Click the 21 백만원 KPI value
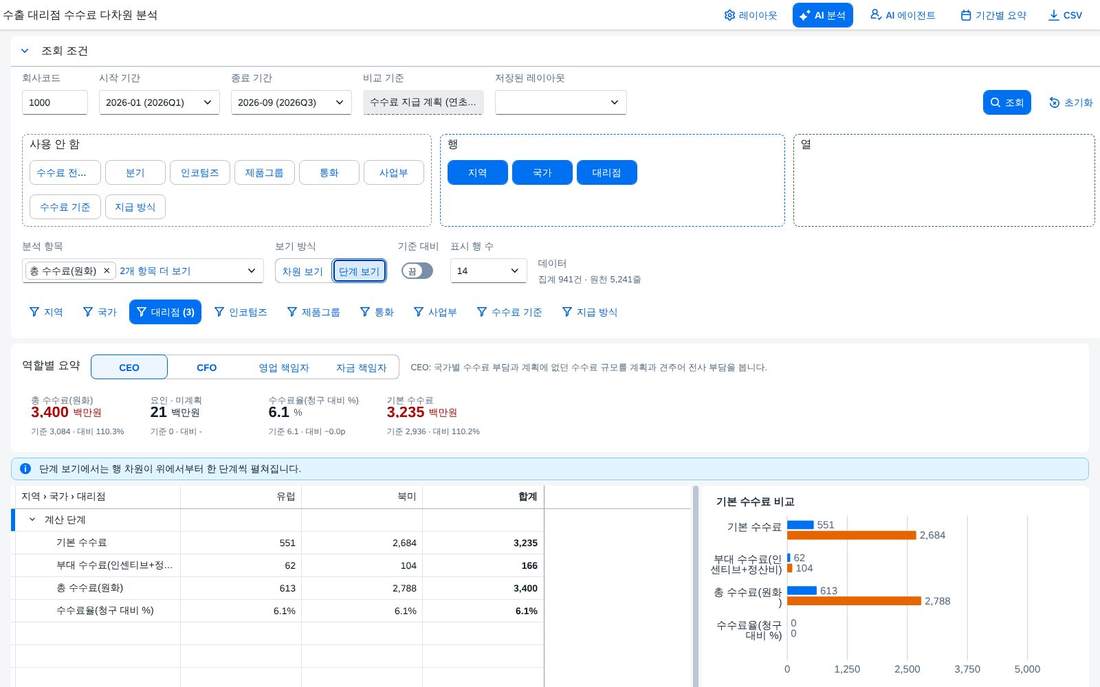The image size is (1100, 687). (x=175, y=413)
